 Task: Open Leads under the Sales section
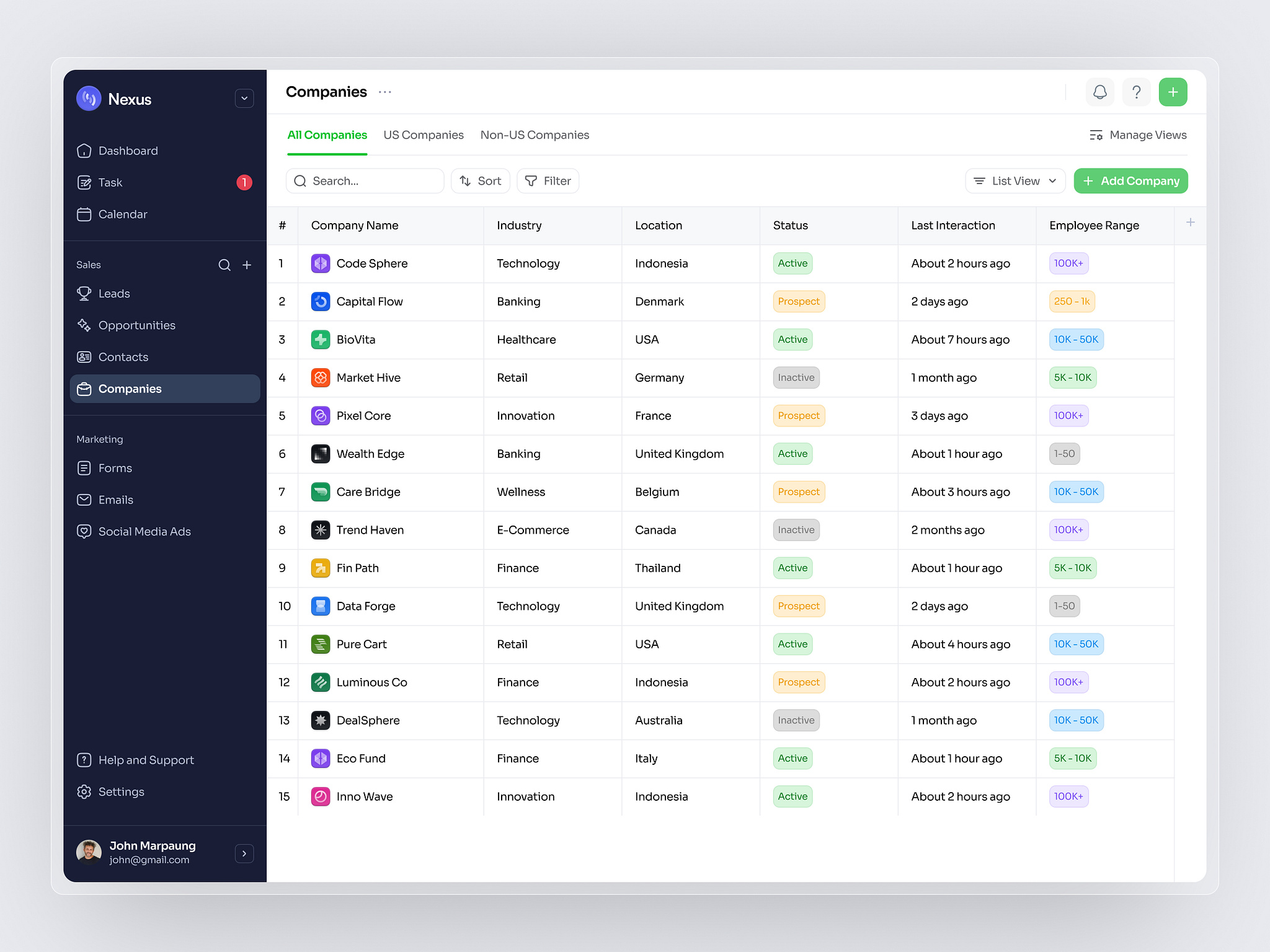[x=115, y=293]
